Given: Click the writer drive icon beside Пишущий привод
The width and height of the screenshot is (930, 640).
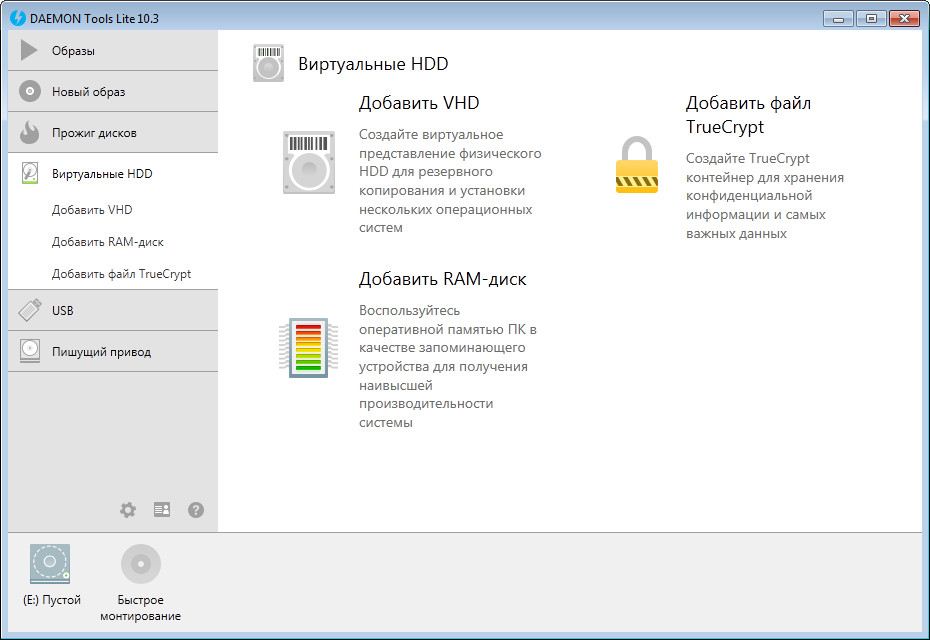Looking at the screenshot, I should point(30,351).
